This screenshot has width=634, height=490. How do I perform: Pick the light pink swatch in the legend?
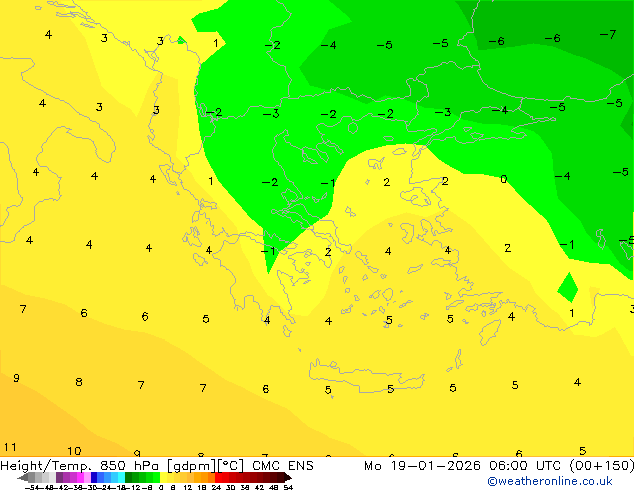point(87,478)
